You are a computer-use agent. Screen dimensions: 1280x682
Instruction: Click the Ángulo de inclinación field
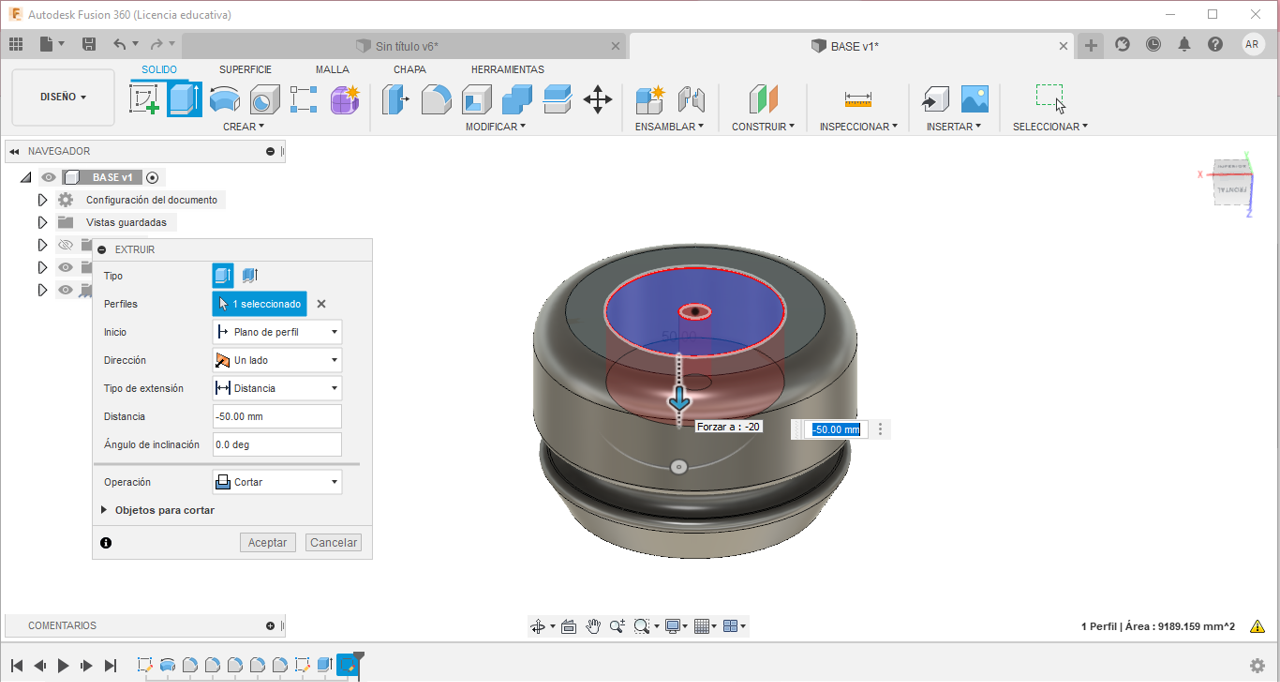(277, 444)
